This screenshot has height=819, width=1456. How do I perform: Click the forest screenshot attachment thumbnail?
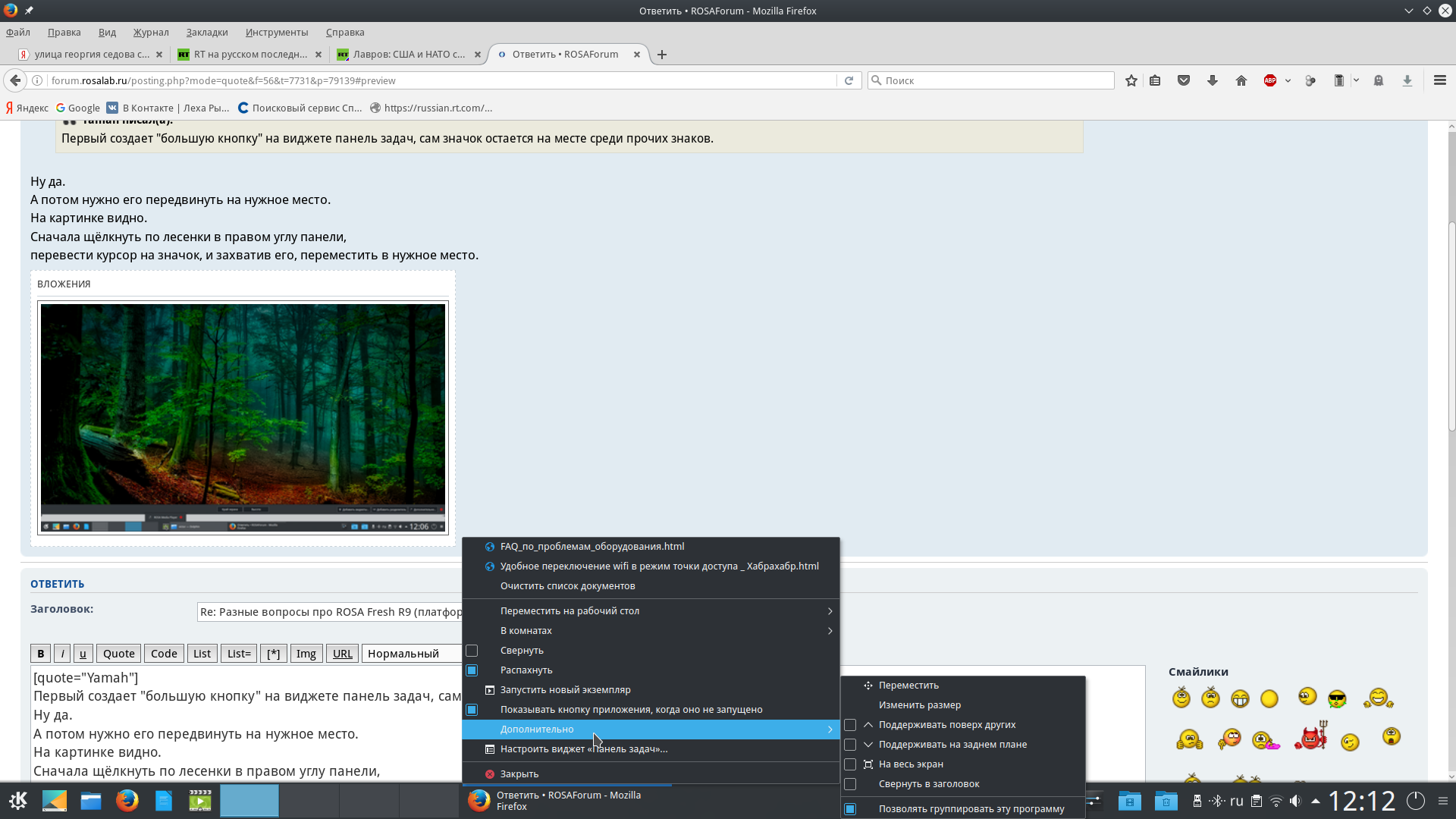[243, 418]
